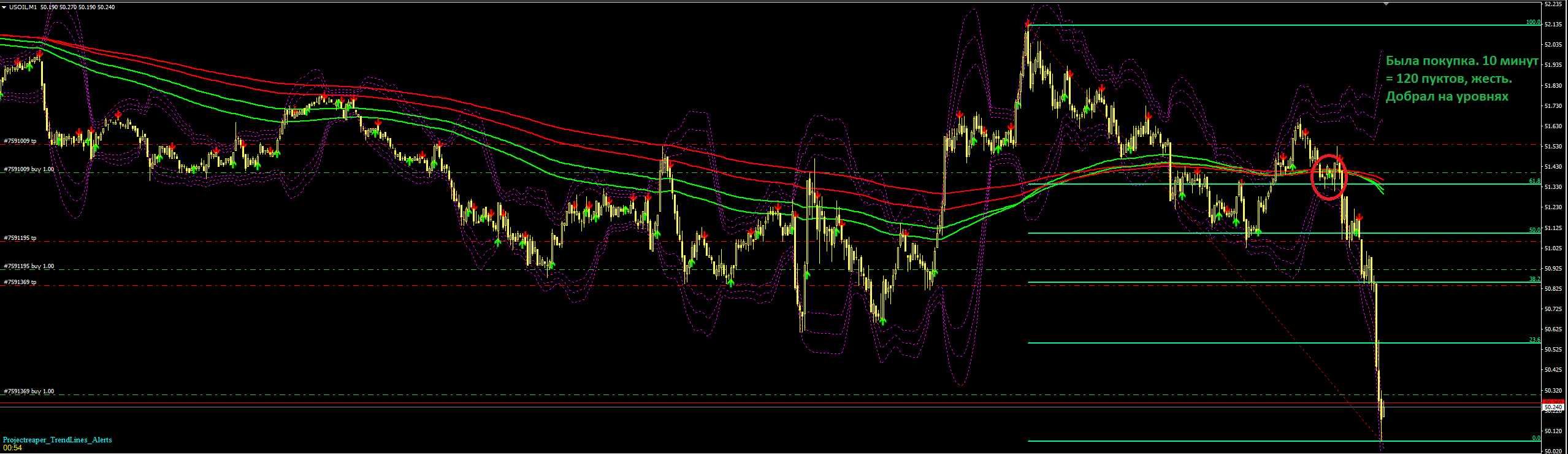Click the Projectreaper_TrendLines_Alerts indicator label

58,440
